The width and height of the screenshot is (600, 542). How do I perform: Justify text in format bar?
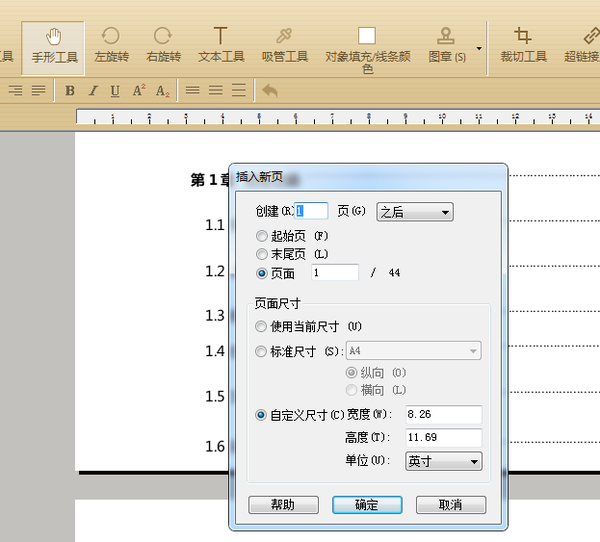pos(38,91)
